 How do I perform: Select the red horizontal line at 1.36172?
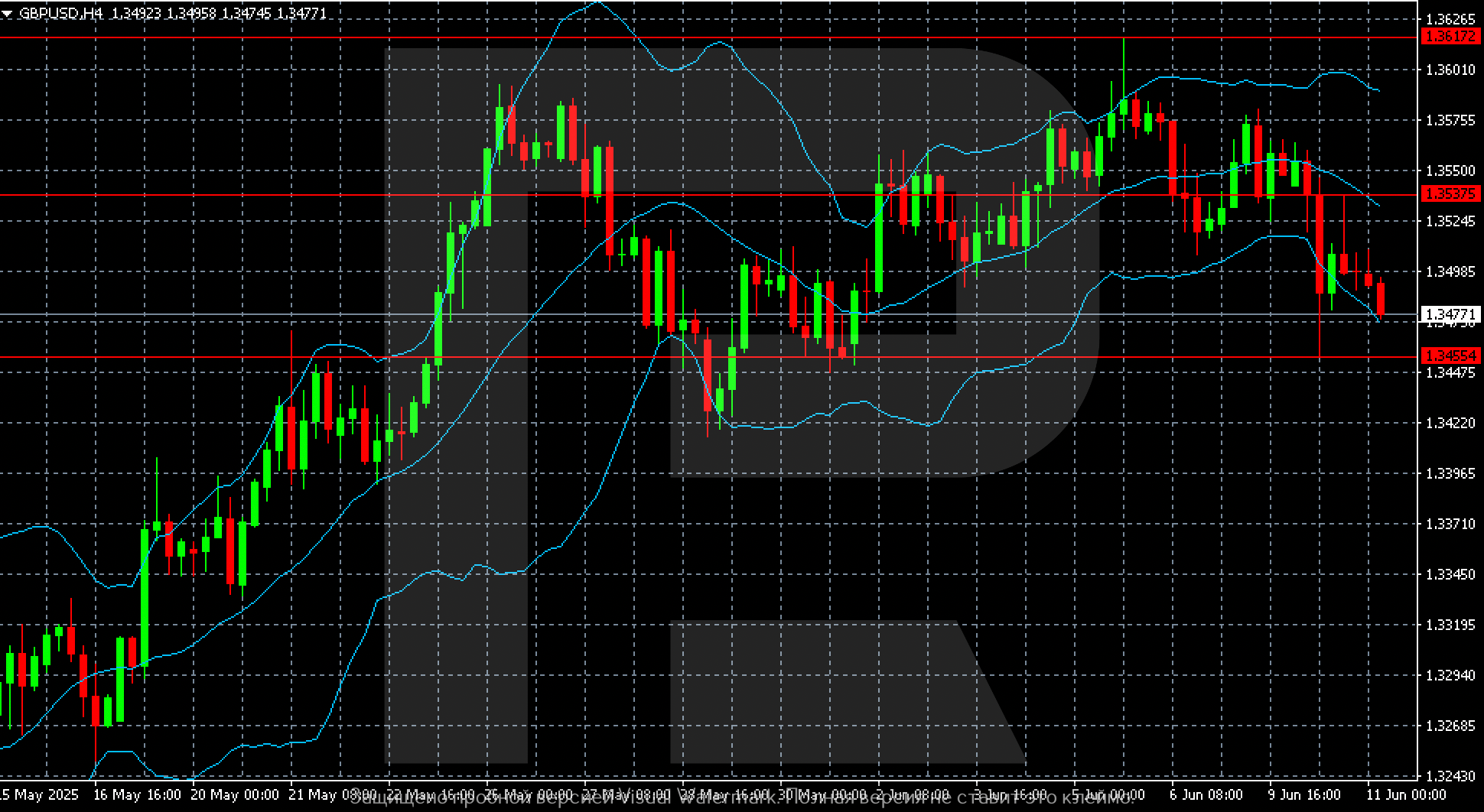(x=708, y=37)
